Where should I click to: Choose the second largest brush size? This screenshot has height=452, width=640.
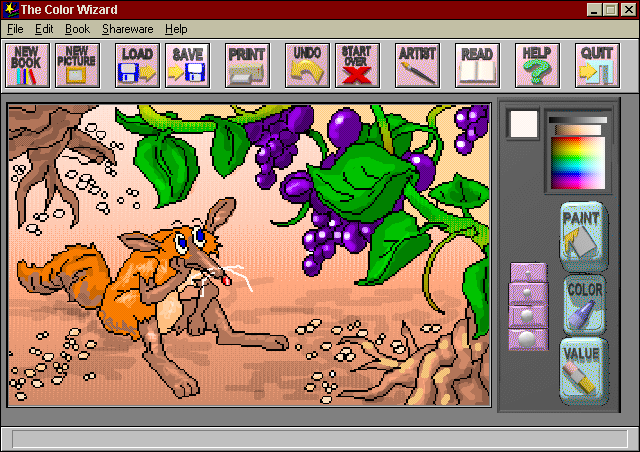pyautogui.click(x=528, y=316)
